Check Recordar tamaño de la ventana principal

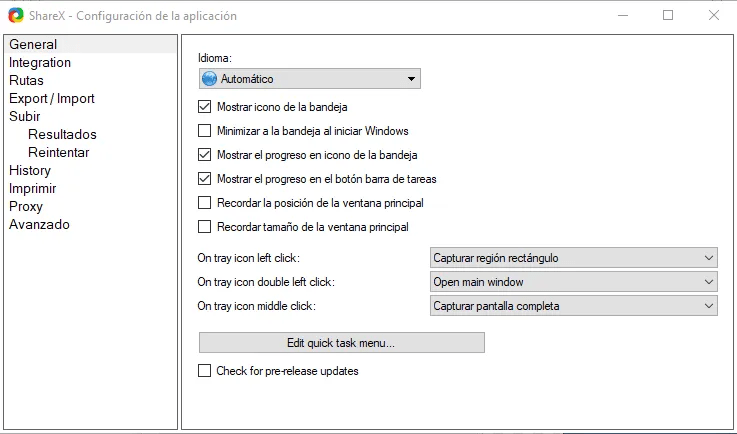[x=205, y=227]
